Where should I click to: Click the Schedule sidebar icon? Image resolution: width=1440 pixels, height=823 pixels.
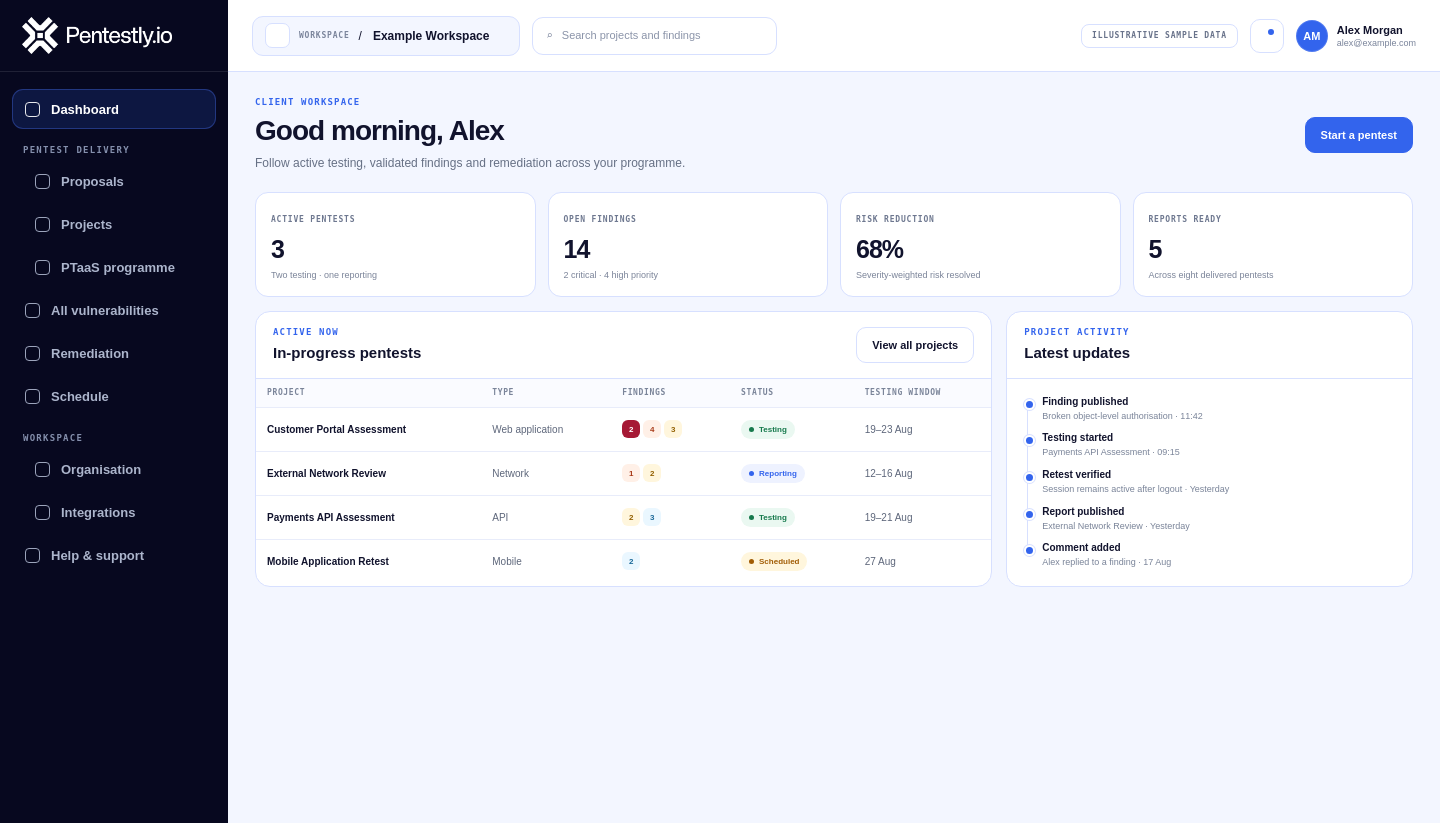point(33,396)
